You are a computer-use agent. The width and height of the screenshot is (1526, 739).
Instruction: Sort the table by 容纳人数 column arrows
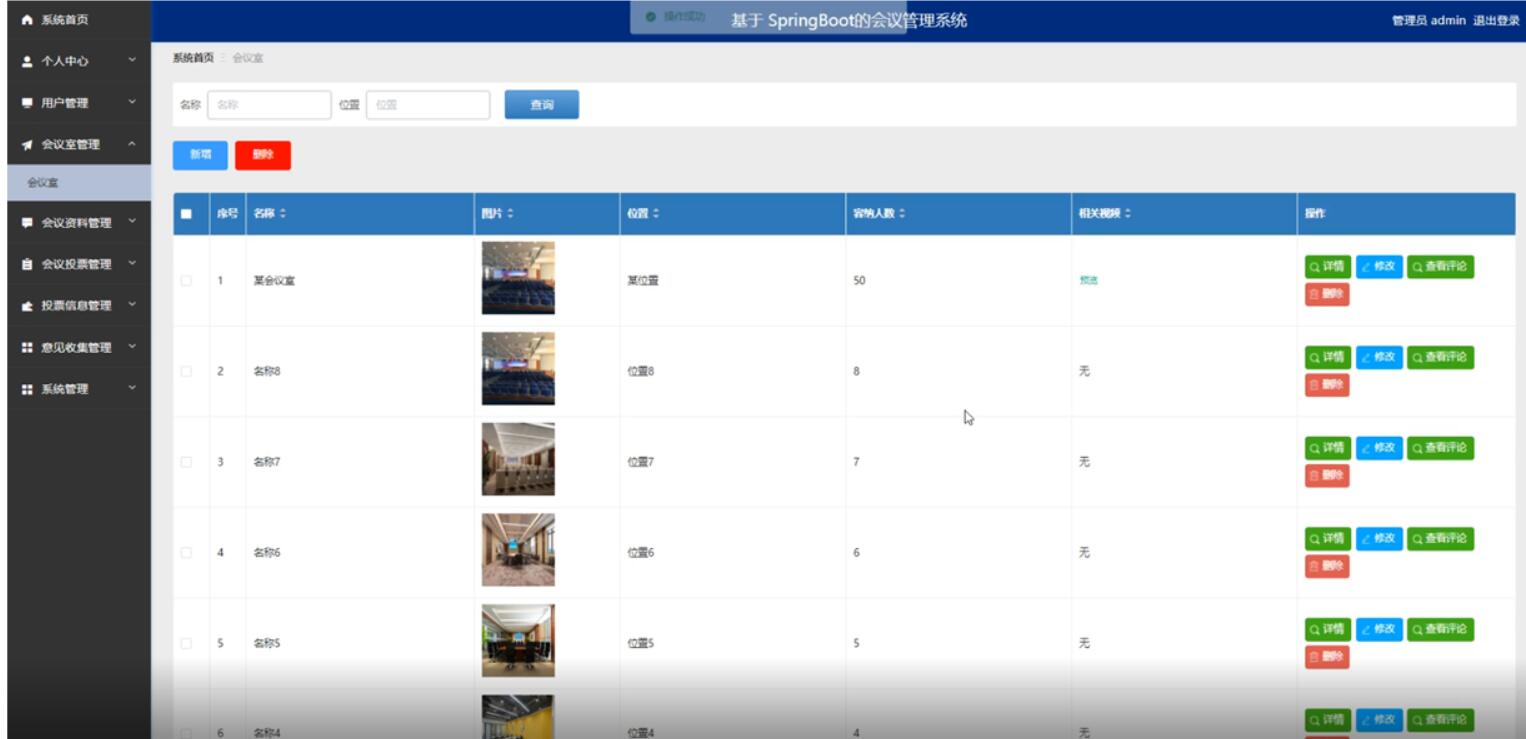pos(902,214)
